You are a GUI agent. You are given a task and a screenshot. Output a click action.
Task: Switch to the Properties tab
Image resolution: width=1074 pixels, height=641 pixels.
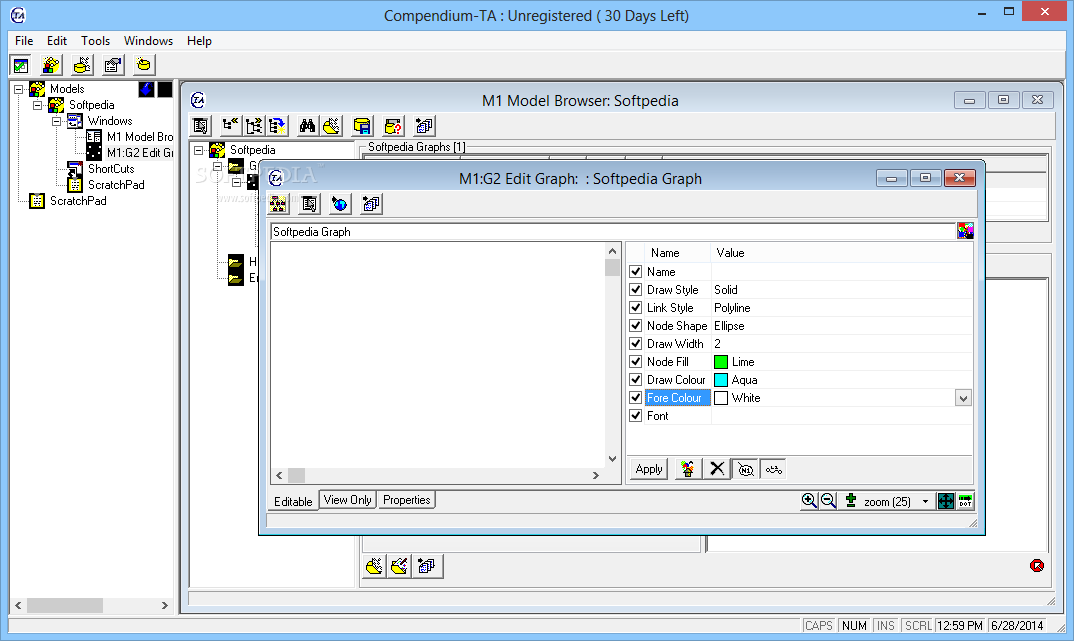407,500
